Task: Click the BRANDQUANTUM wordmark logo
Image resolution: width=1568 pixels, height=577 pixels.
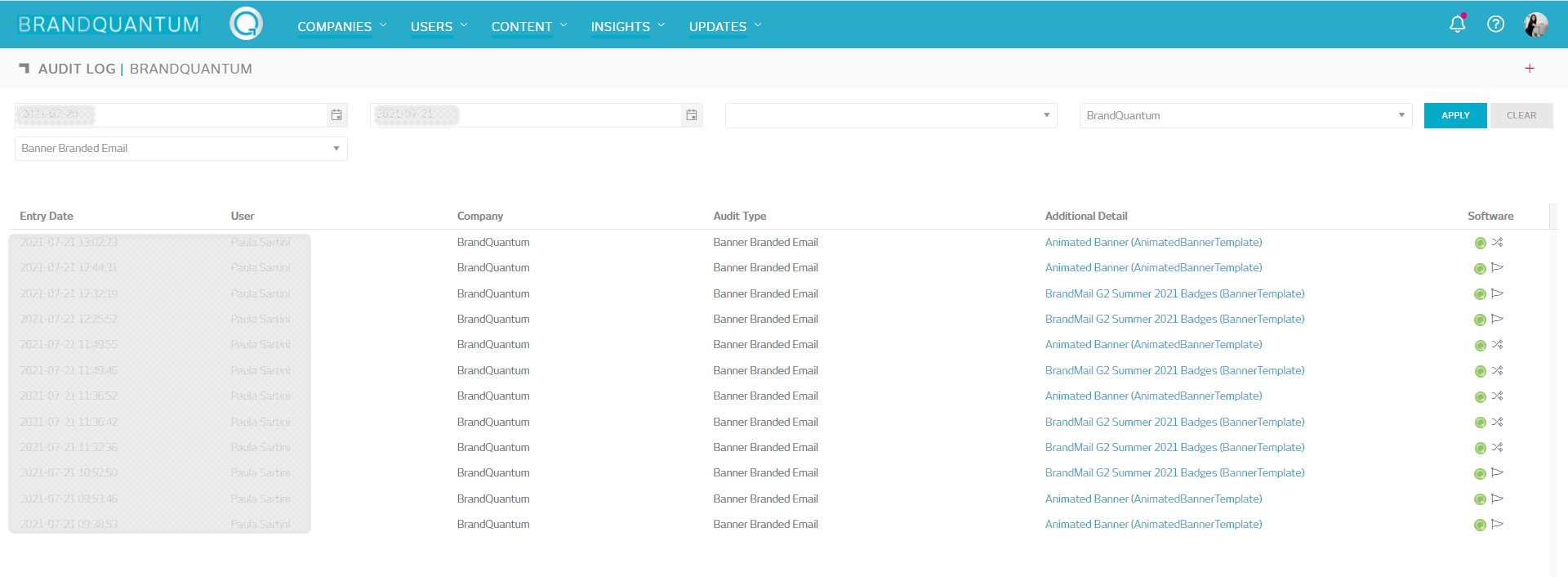Action: pos(109,25)
